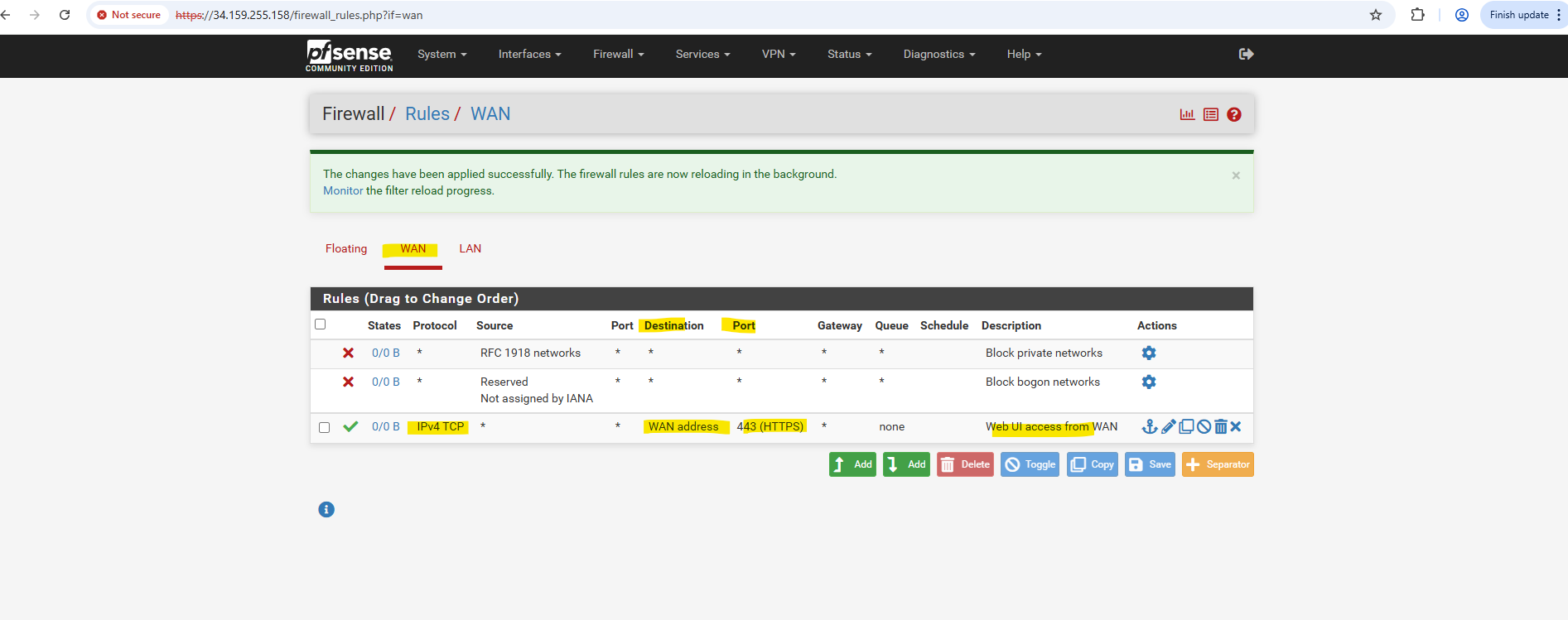Expand the Firewall dropdown menu
This screenshot has height=620, width=1568.
point(618,54)
